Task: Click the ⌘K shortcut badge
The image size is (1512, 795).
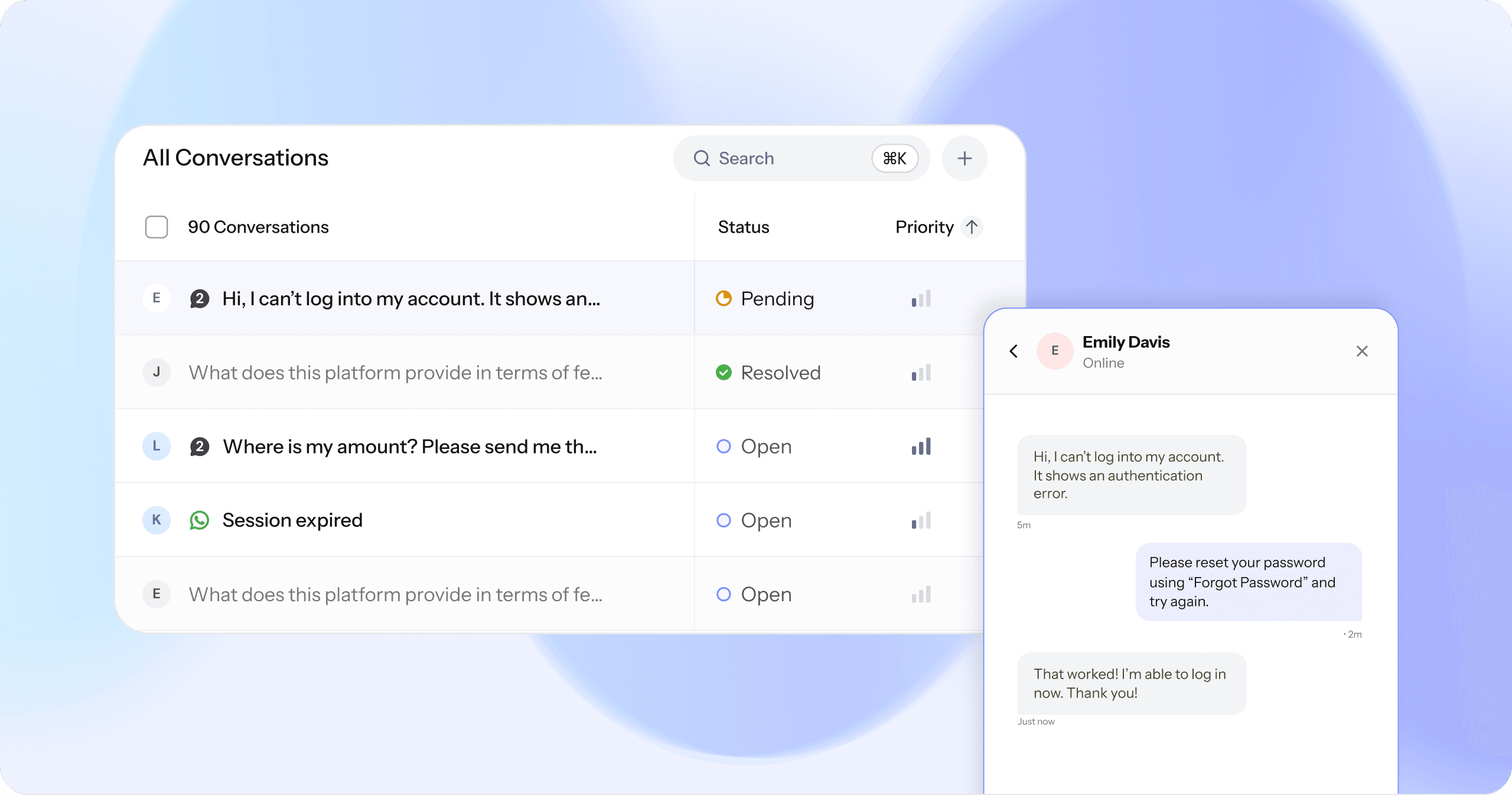Action: (x=895, y=158)
